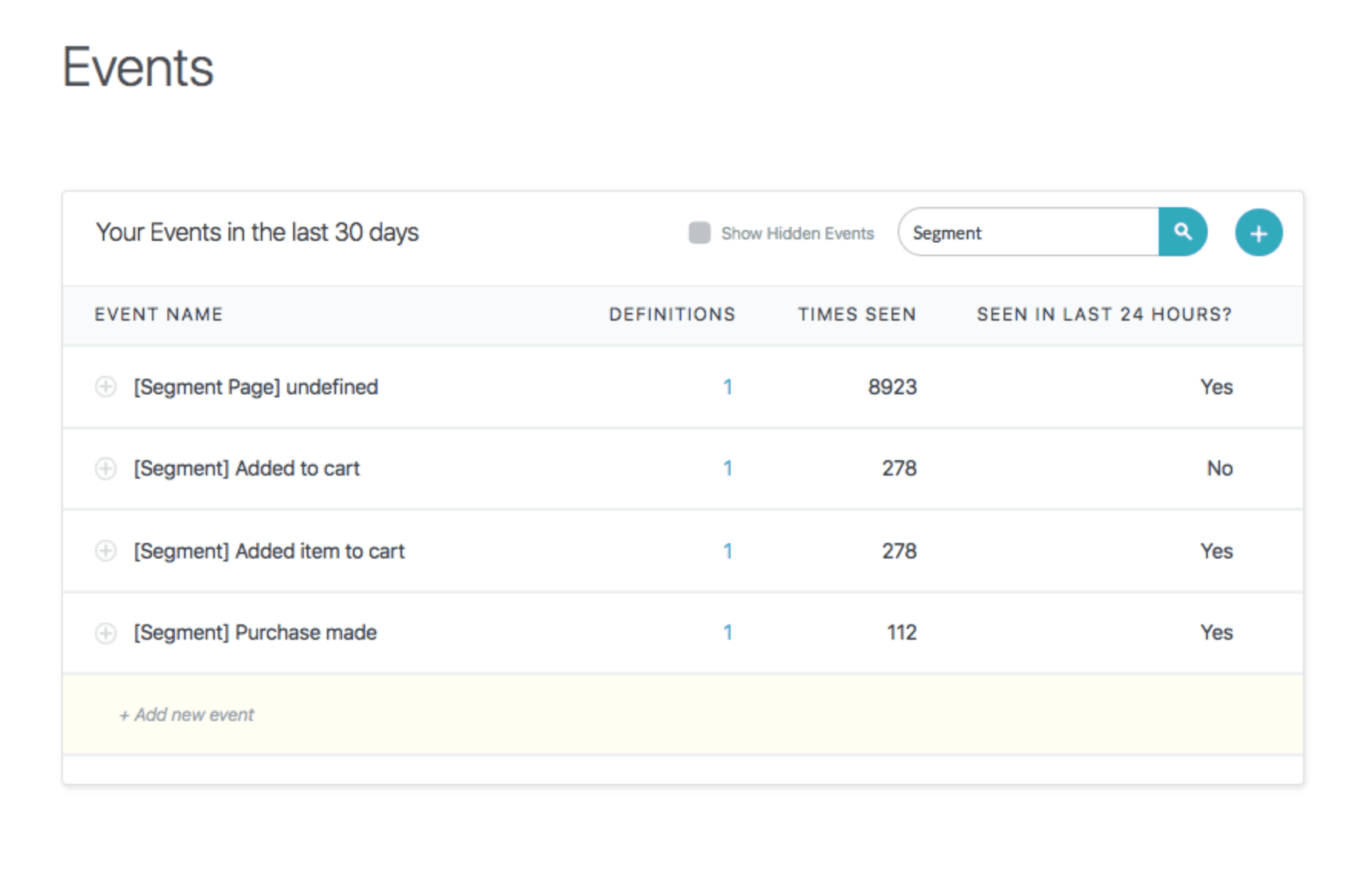Toggle the Show Hidden Events checkbox
Screen dimensions: 1372x879
coord(699,232)
